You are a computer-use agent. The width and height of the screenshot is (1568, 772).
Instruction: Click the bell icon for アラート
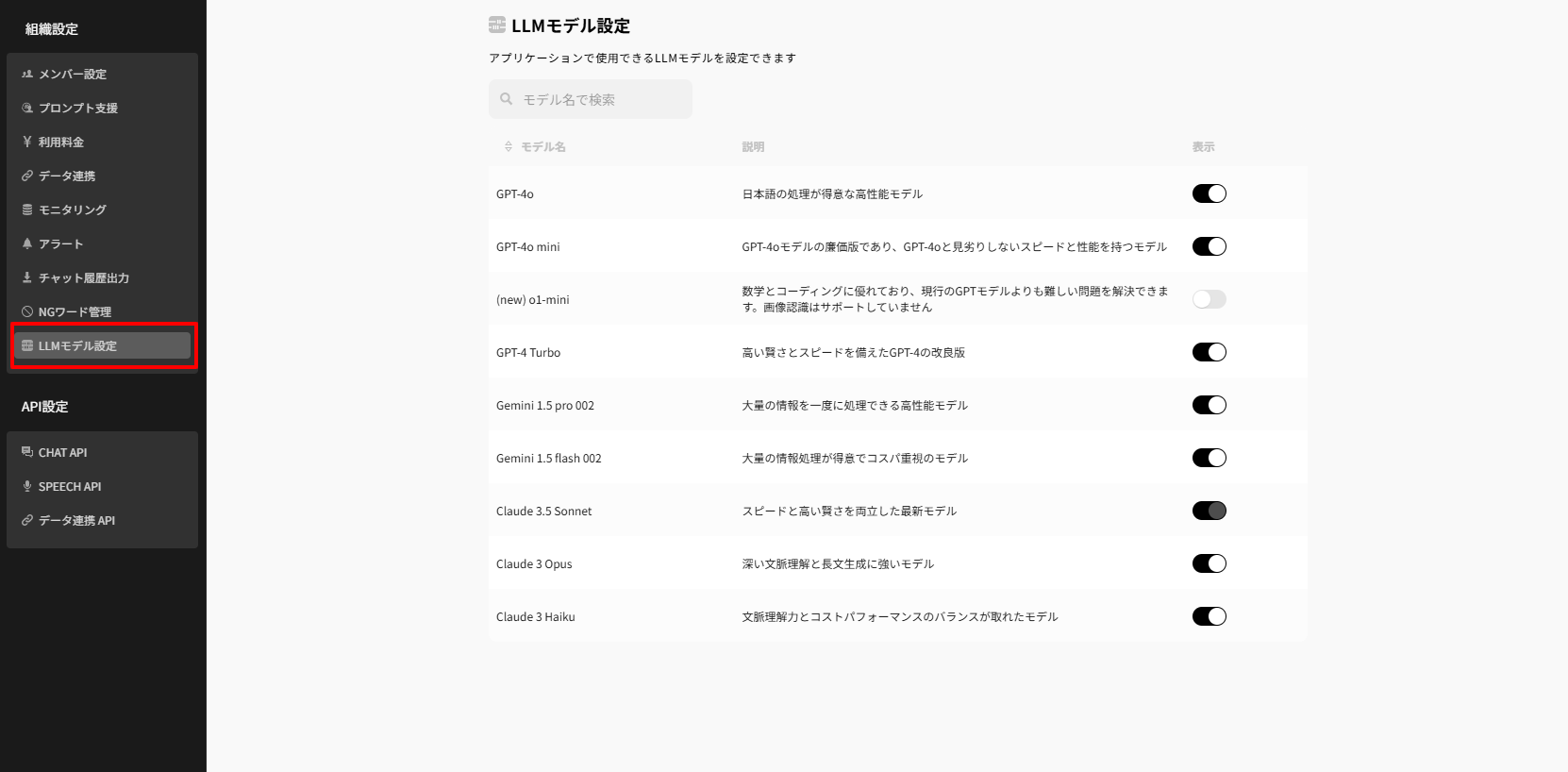(27, 243)
